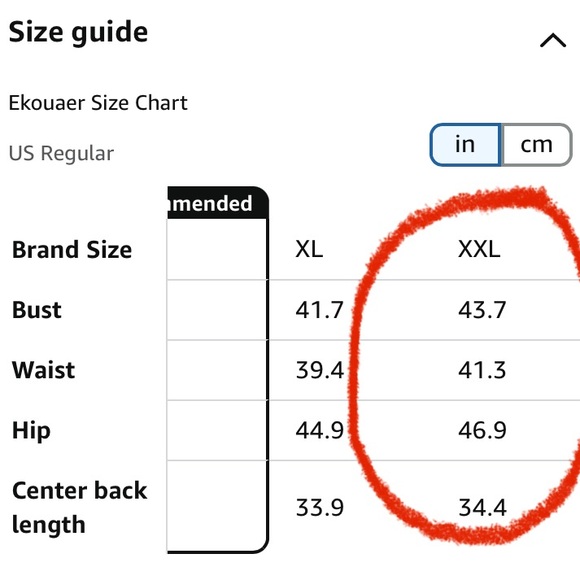Click XXL hip value 46.9
This screenshot has width=580, height=580.
(482, 430)
